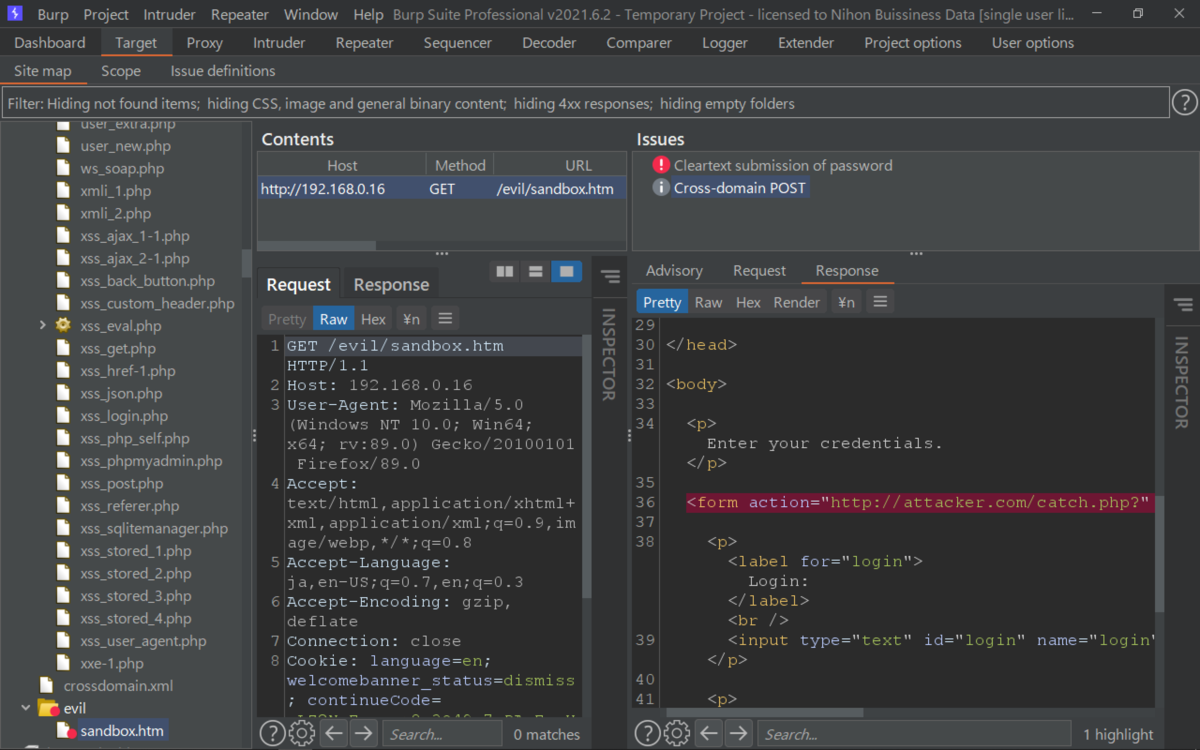Open the request message editor hamburger menu

tap(445, 318)
